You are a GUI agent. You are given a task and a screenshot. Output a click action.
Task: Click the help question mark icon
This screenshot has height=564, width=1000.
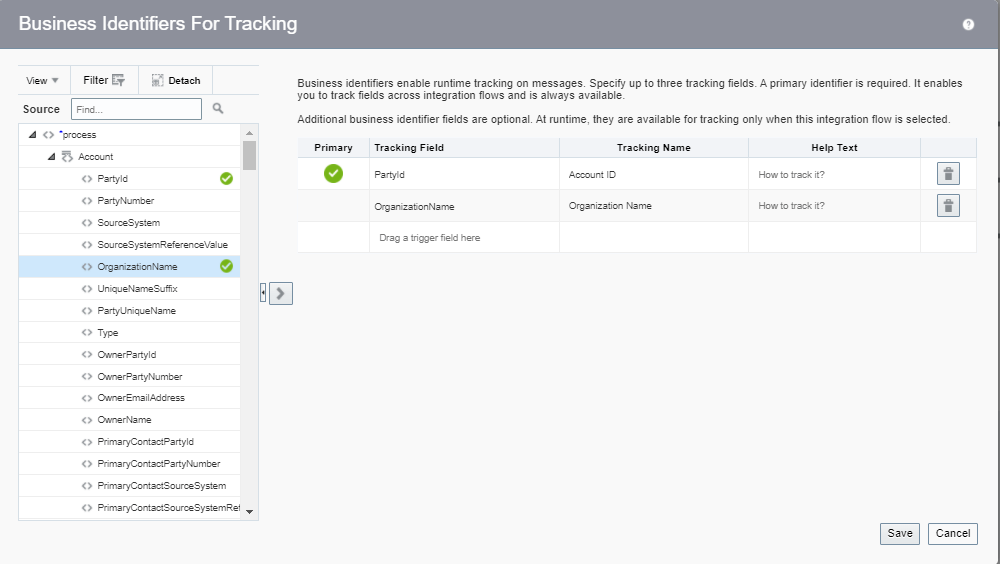[x=968, y=25]
